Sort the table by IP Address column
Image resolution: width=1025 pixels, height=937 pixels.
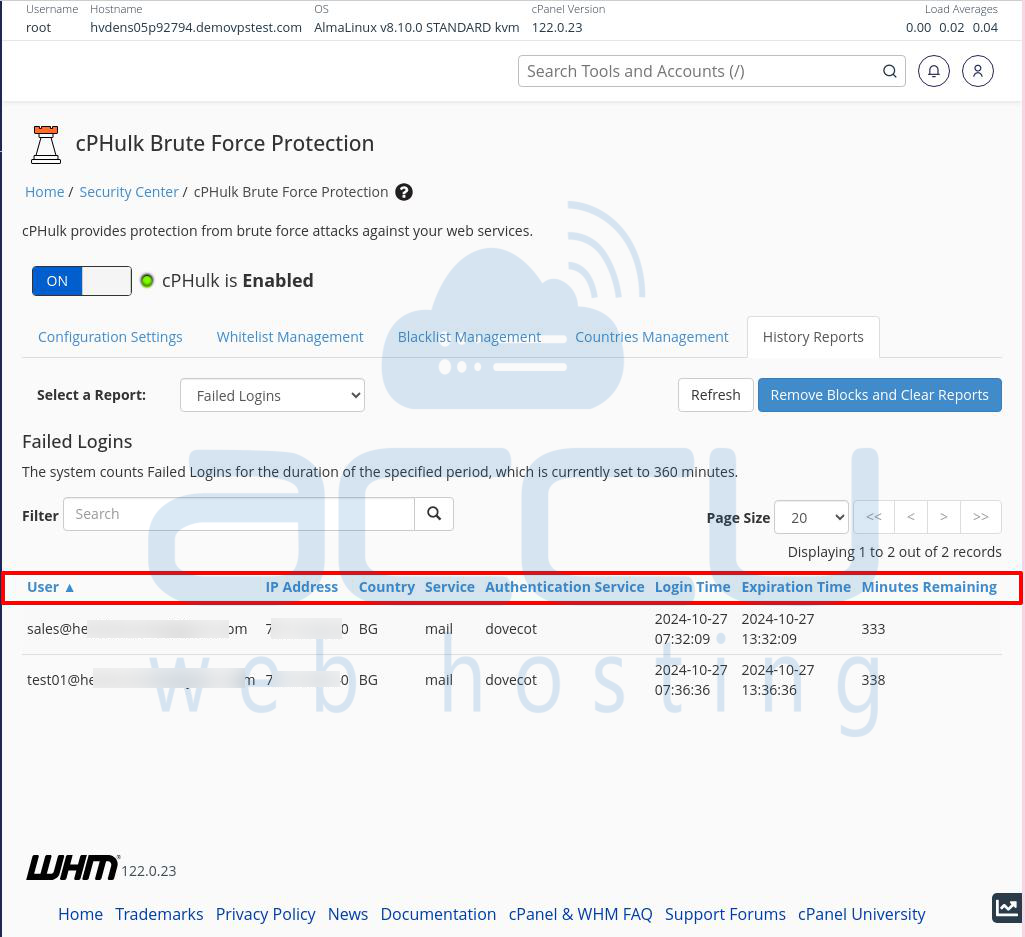pos(301,587)
